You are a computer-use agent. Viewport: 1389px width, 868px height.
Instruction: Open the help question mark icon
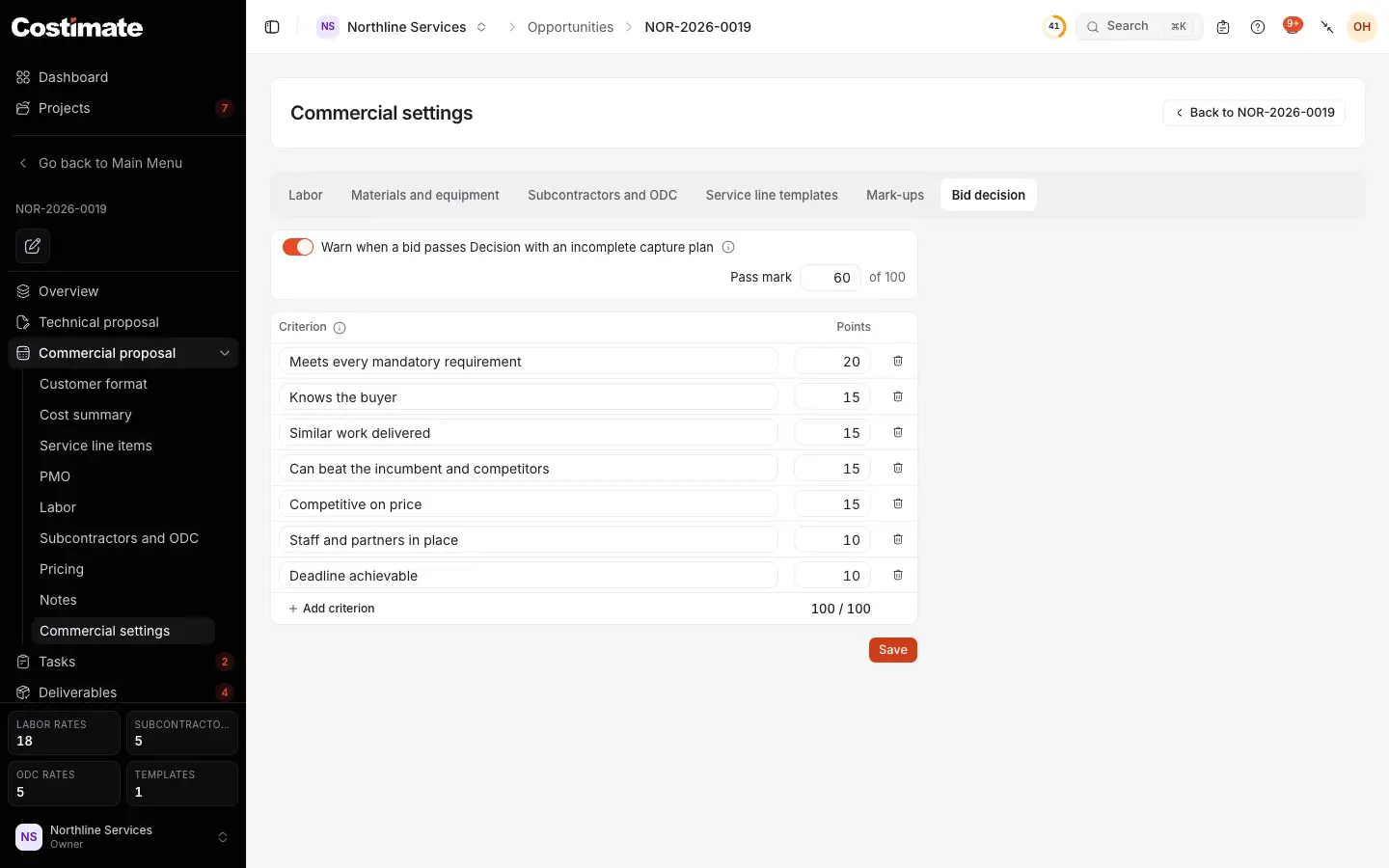click(1258, 27)
